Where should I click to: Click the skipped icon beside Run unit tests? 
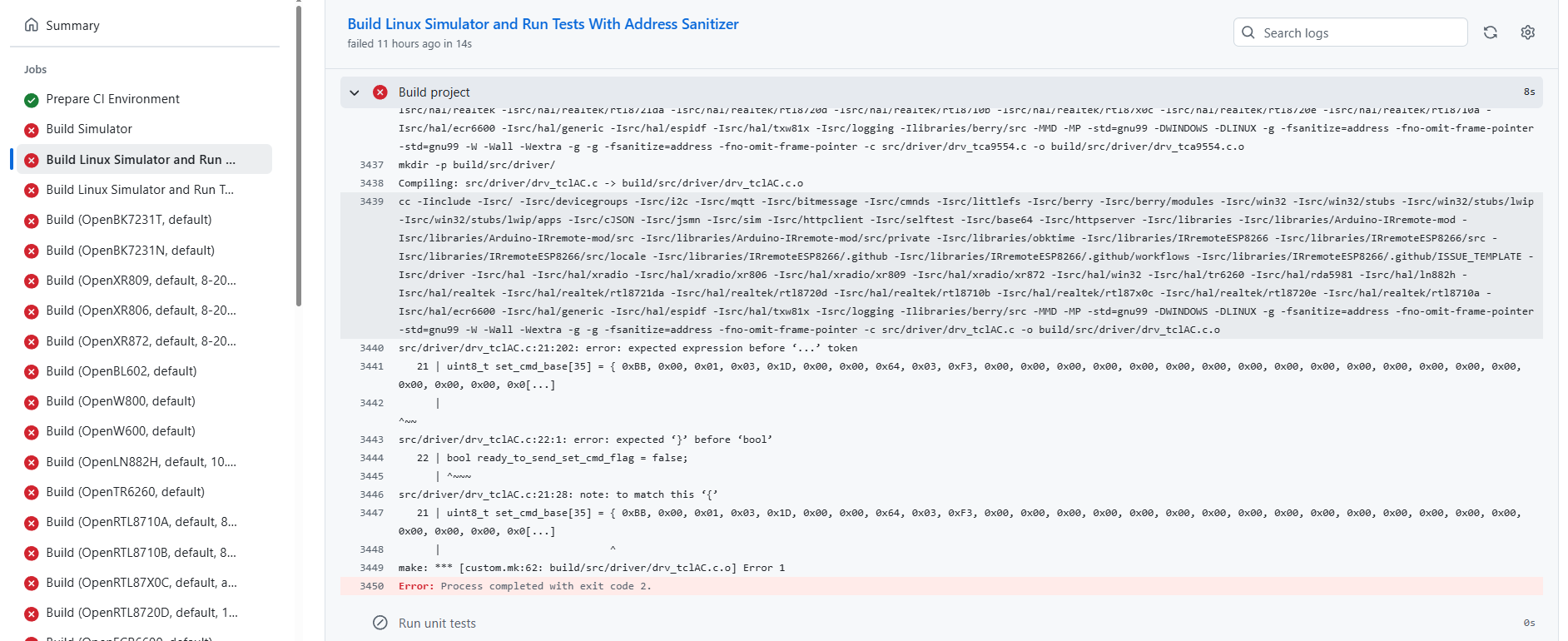point(380,623)
